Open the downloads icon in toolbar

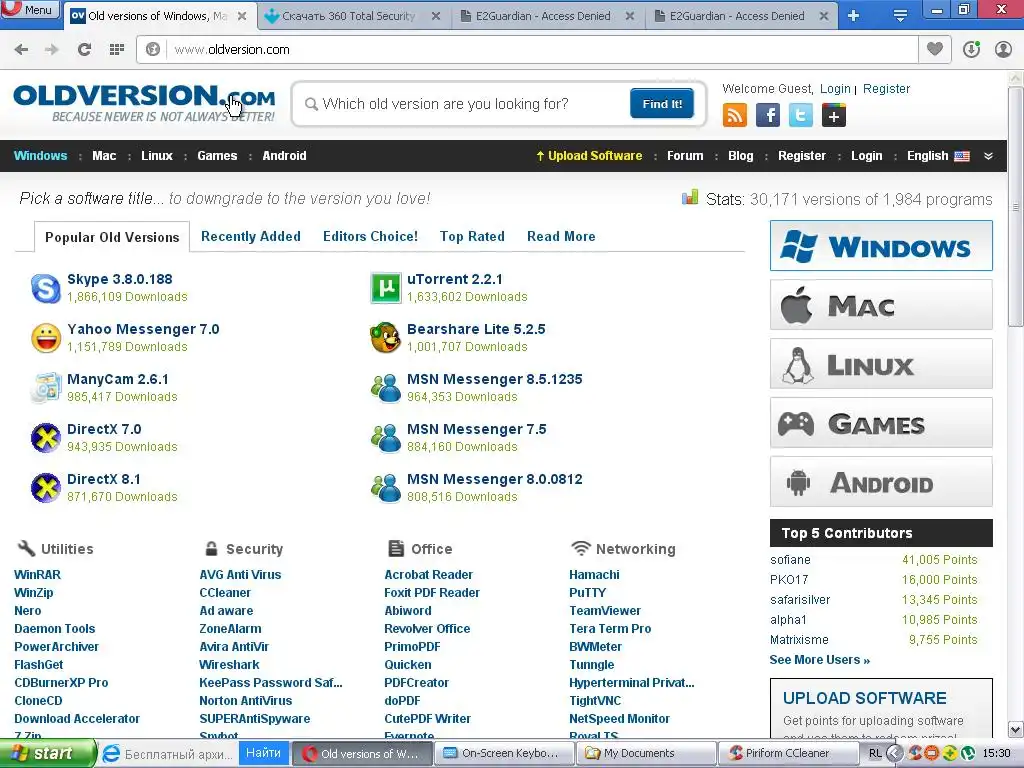pyautogui.click(x=972, y=49)
